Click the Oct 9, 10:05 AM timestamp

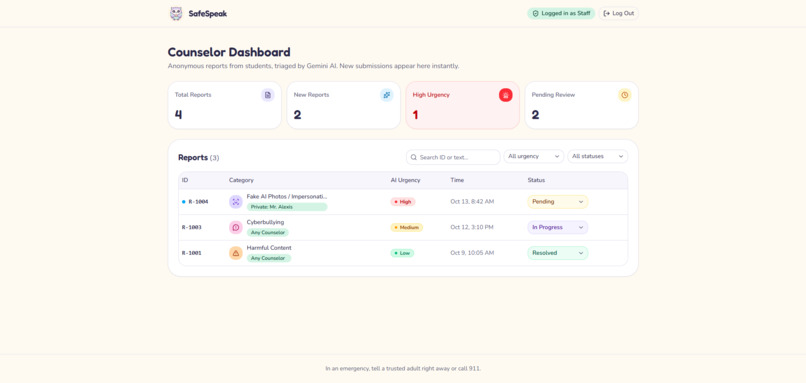coord(472,253)
